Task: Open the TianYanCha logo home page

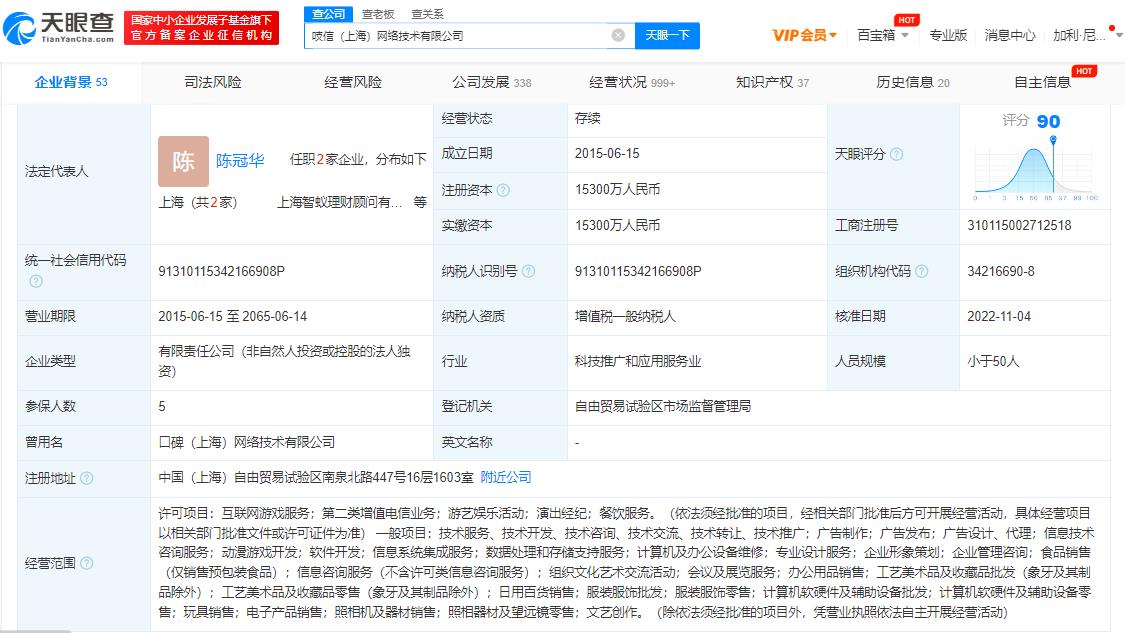Action: (x=59, y=27)
